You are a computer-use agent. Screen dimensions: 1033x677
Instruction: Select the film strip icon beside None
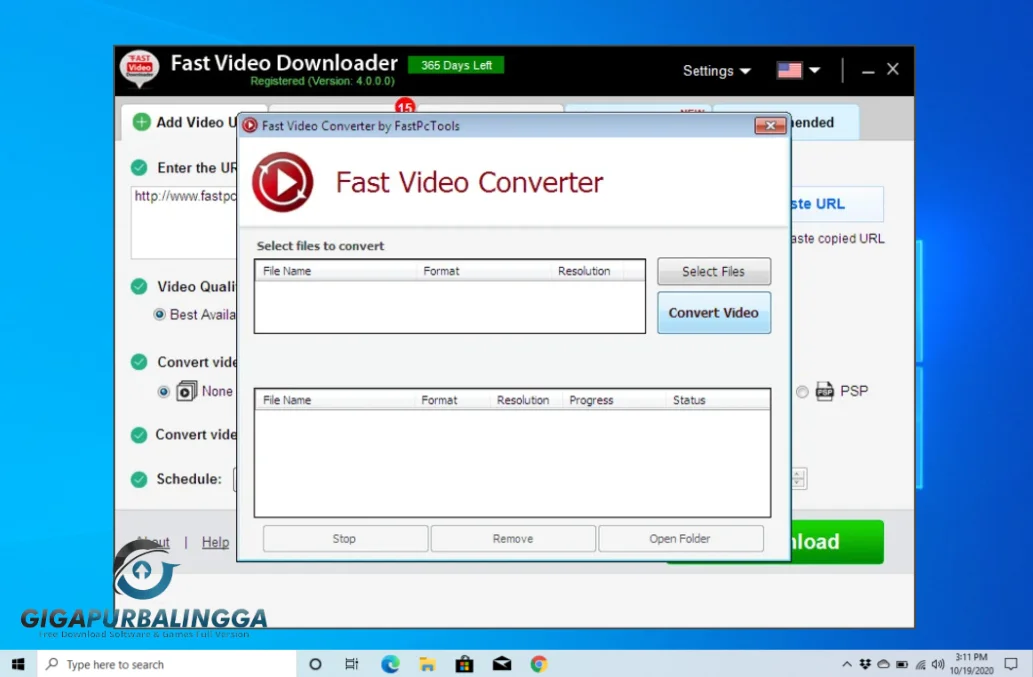click(186, 391)
